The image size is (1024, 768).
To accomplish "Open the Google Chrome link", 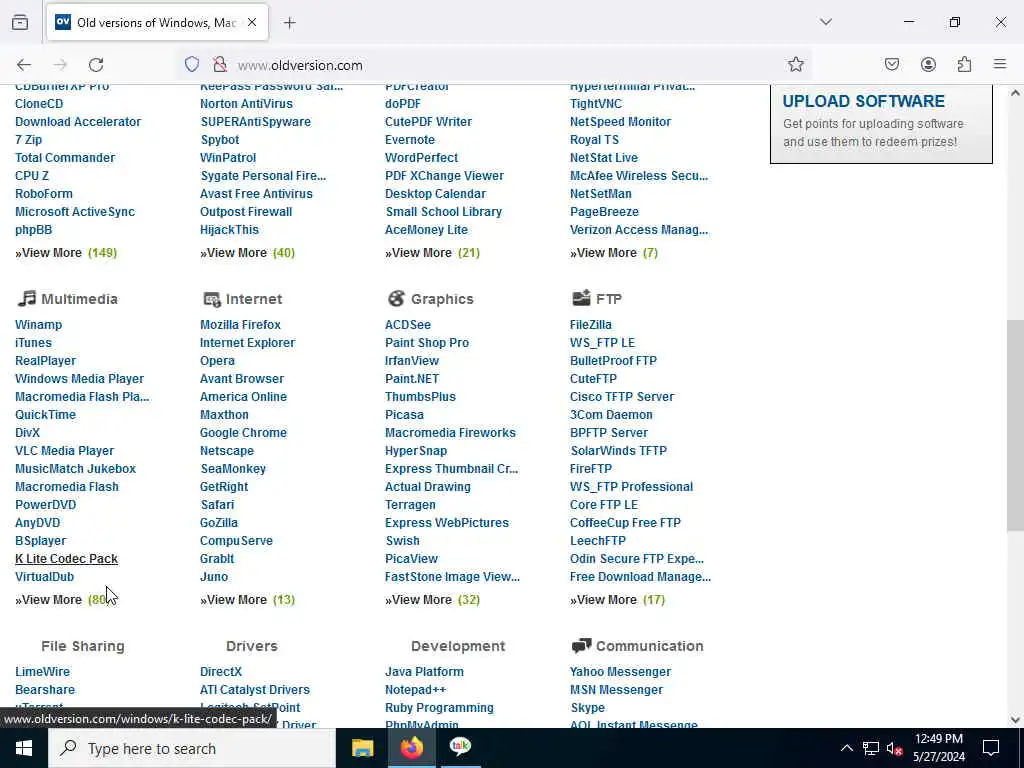I will 243,433.
